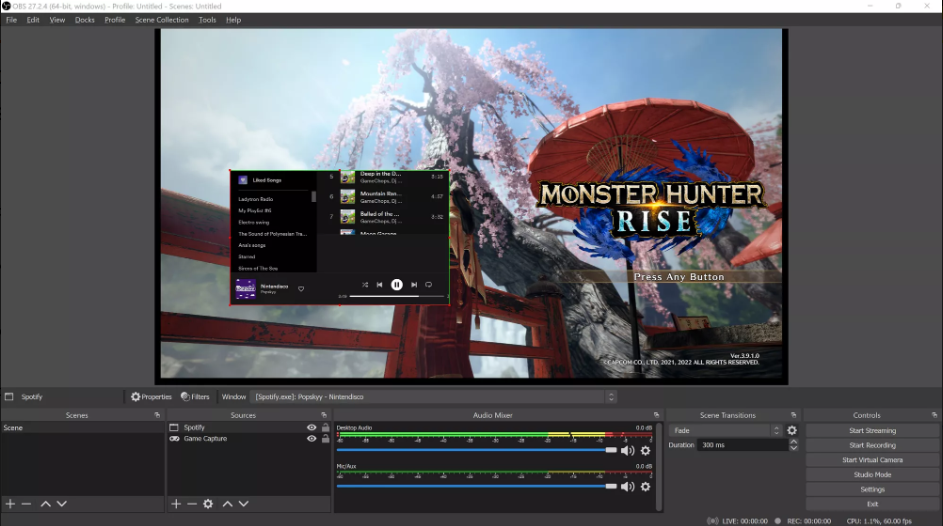Open the Fade transition dropdown
943x526 pixels.
[725, 430]
